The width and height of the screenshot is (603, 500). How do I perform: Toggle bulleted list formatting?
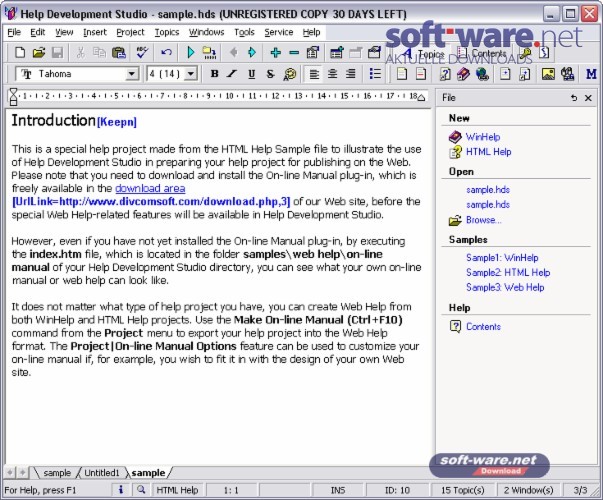coord(375,73)
